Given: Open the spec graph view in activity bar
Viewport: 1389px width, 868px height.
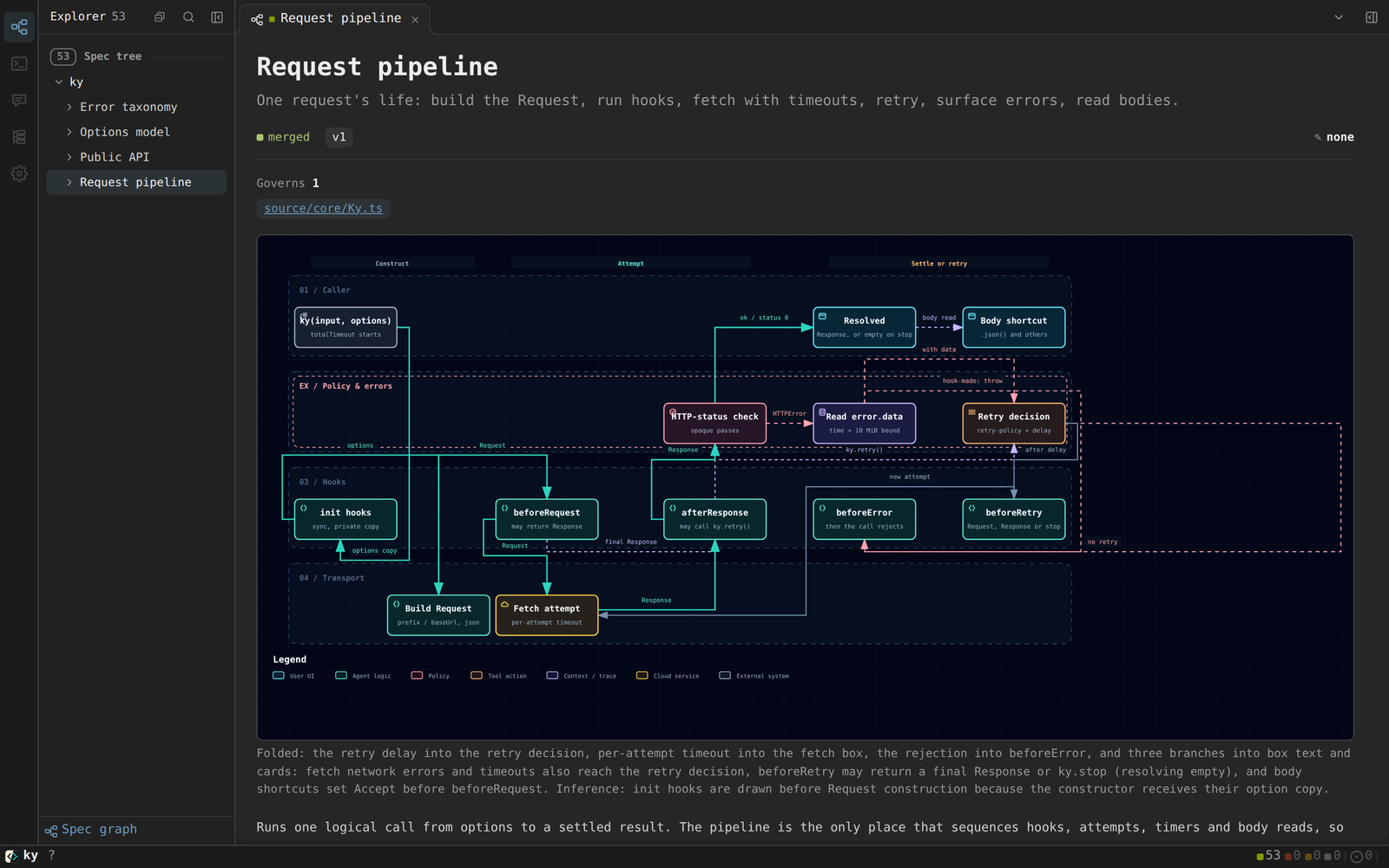Looking at the screenshot, I should [x=19, y=27].
